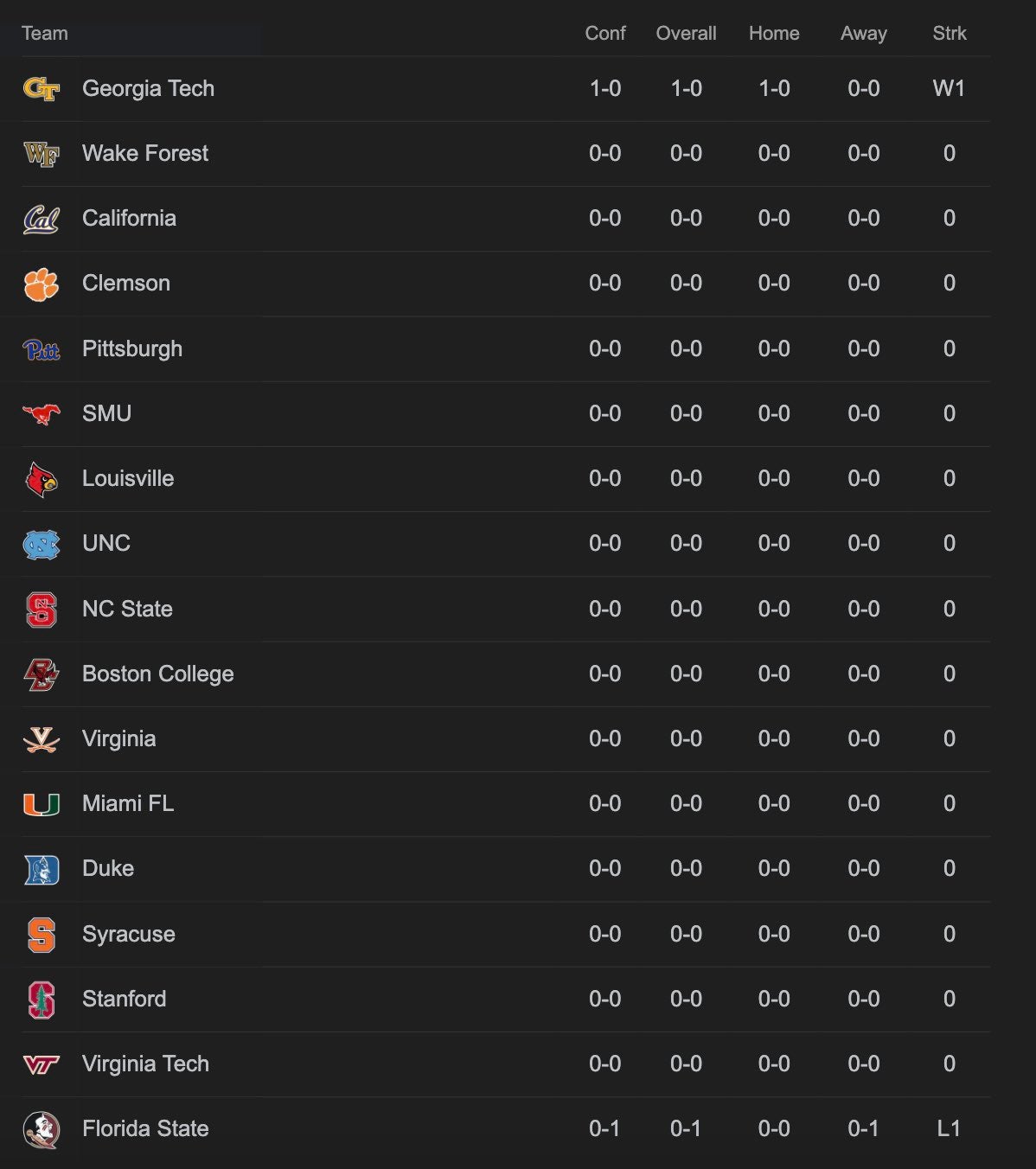Click the UNC logo icon
Viewport: 1036px width, 1169px height.
42,544
